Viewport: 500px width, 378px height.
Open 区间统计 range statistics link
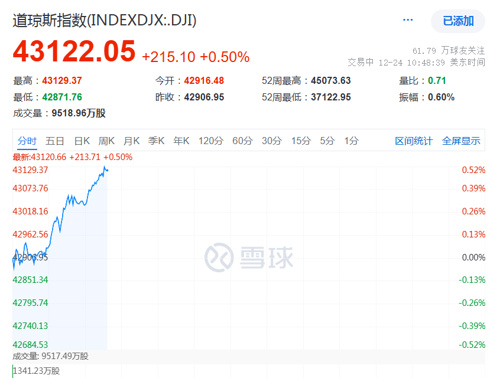pos(414,141)
